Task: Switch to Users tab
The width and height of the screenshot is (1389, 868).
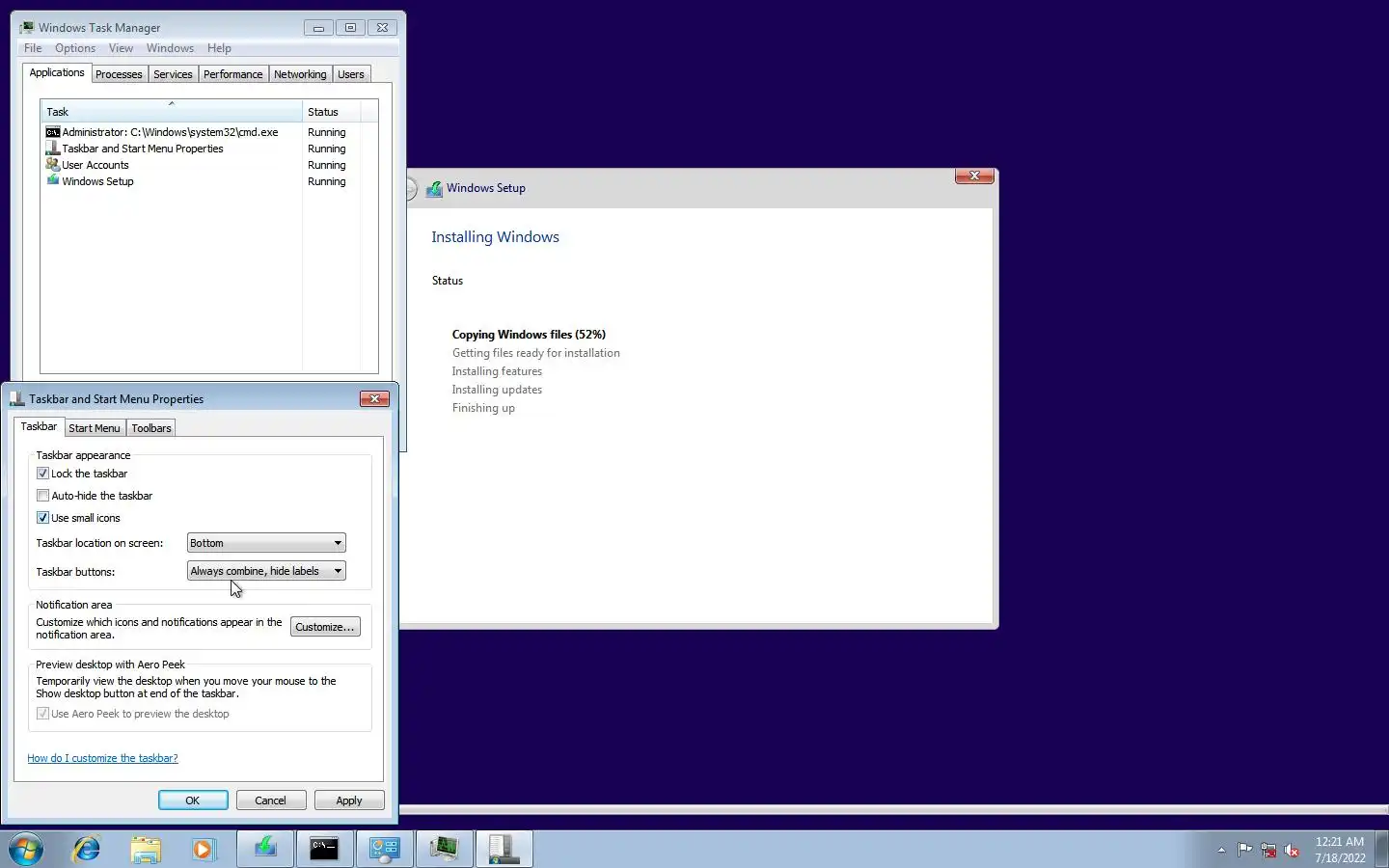Action: 351,74
